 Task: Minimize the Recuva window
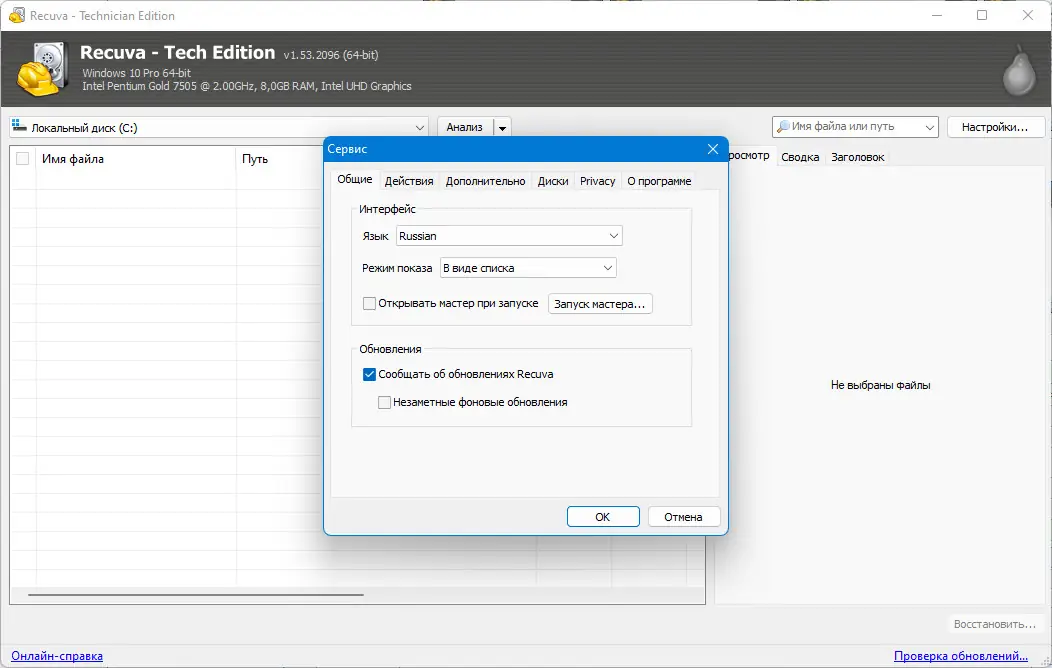937,15
